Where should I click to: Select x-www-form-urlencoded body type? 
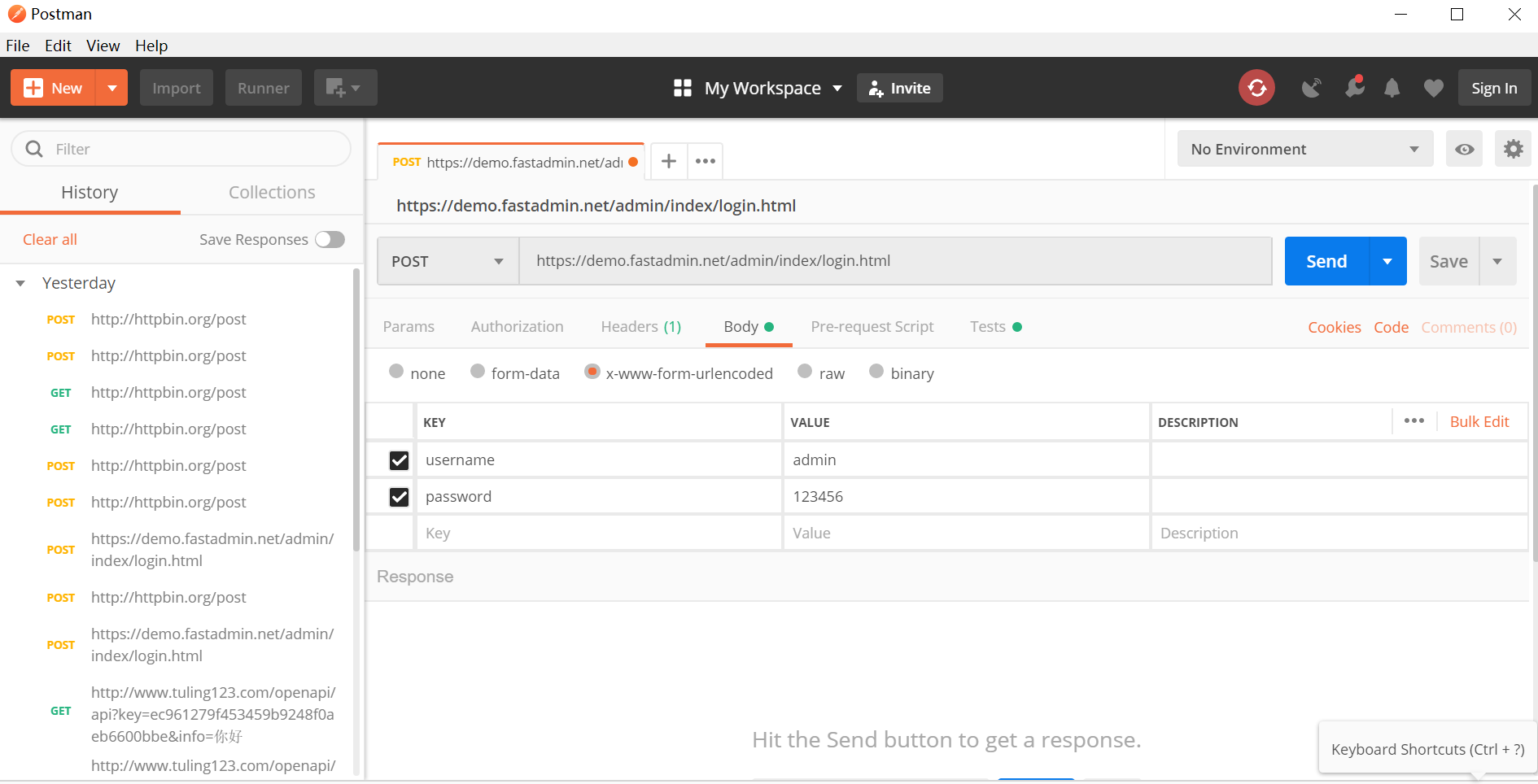[592, 372]
